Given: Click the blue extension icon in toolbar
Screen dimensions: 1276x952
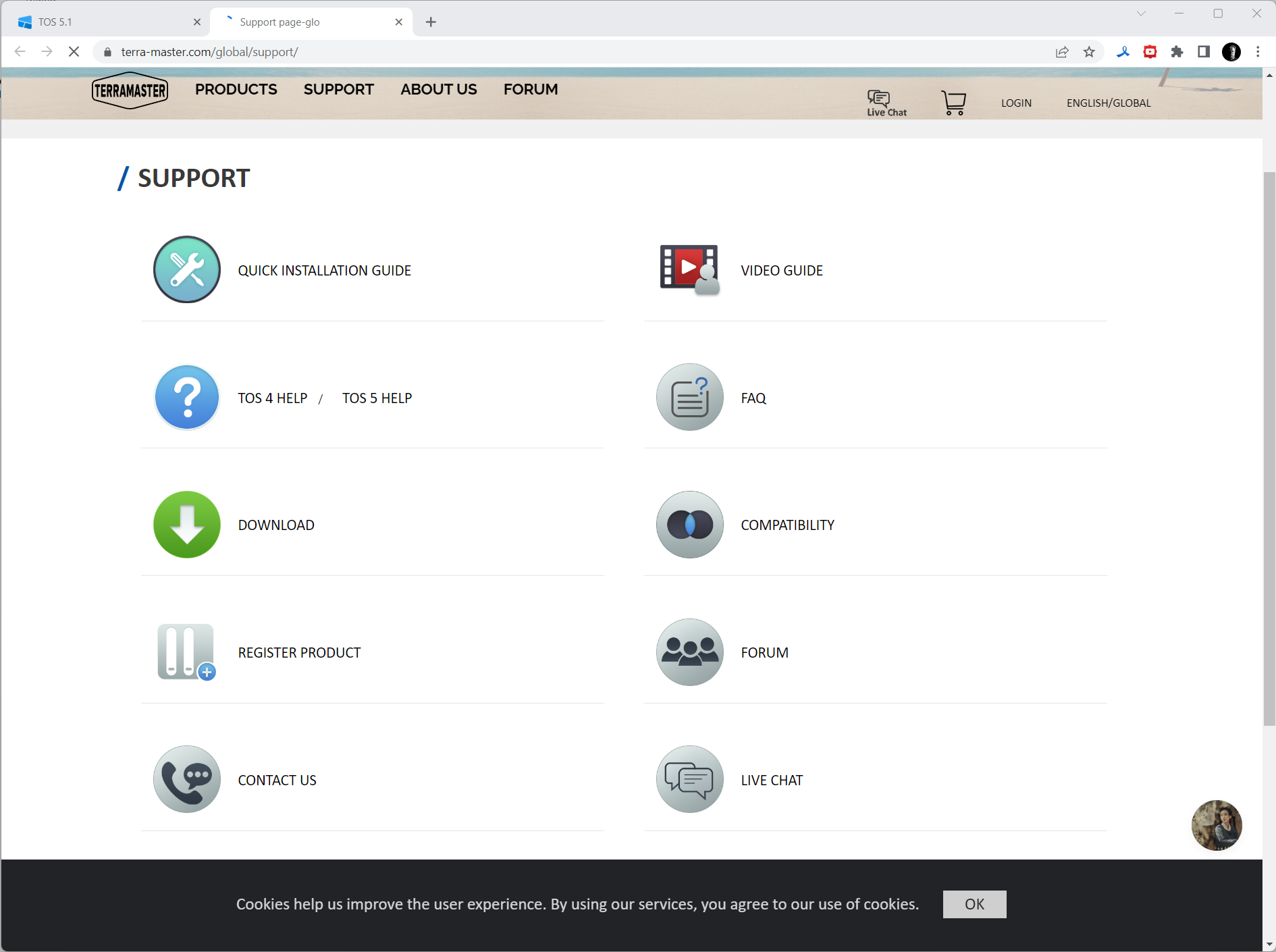Looking at the screenshot, I should 1123,52.
